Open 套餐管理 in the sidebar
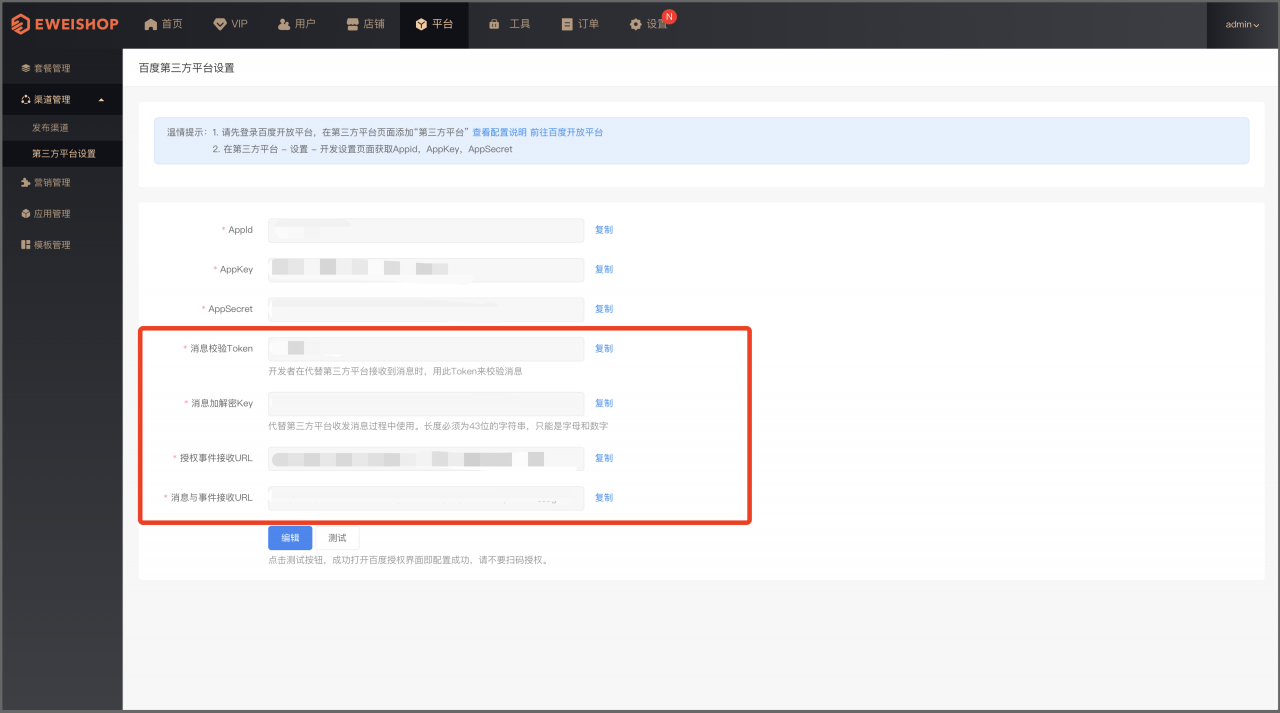Viewport: 1280px width, 713px height. tap(62, 68)
